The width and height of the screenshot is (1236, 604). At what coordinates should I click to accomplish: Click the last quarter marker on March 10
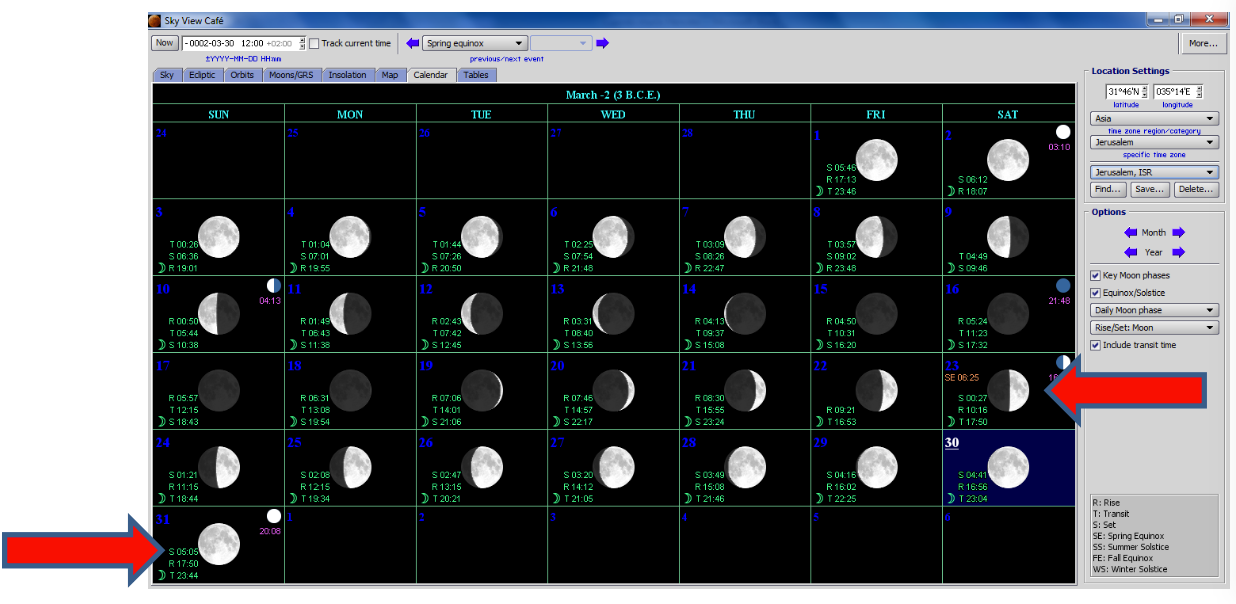(x=273, y=286)
